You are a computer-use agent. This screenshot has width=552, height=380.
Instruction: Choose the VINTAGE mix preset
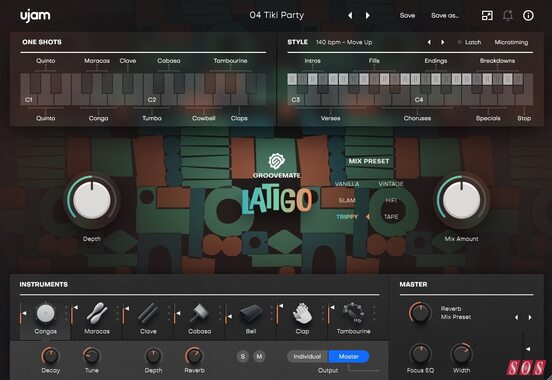391,184
